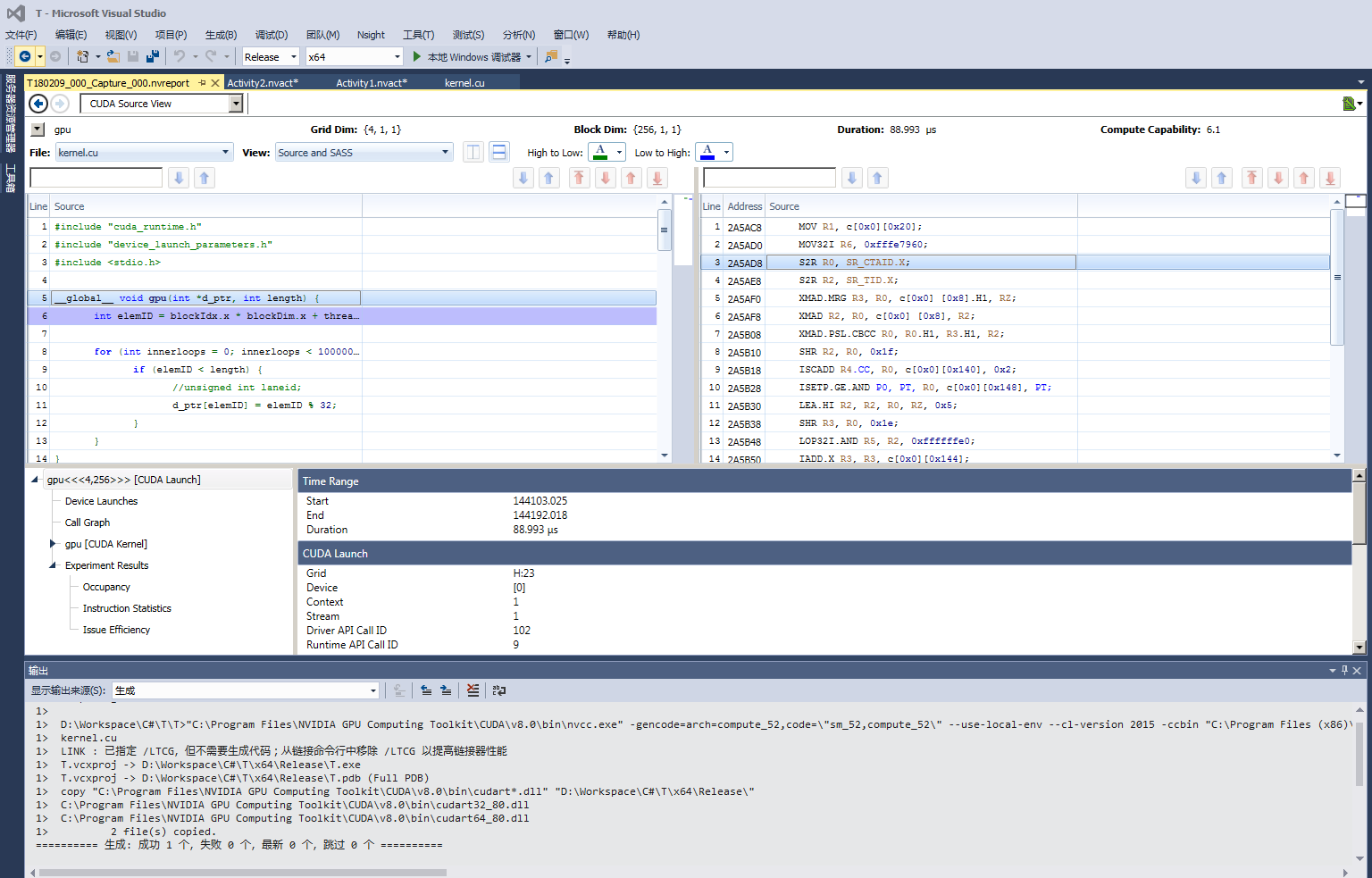The width and height of the screenshot is (1372, 878).
Task: Switch to the Activity2.nvact tab
Action: coord(263,83)
